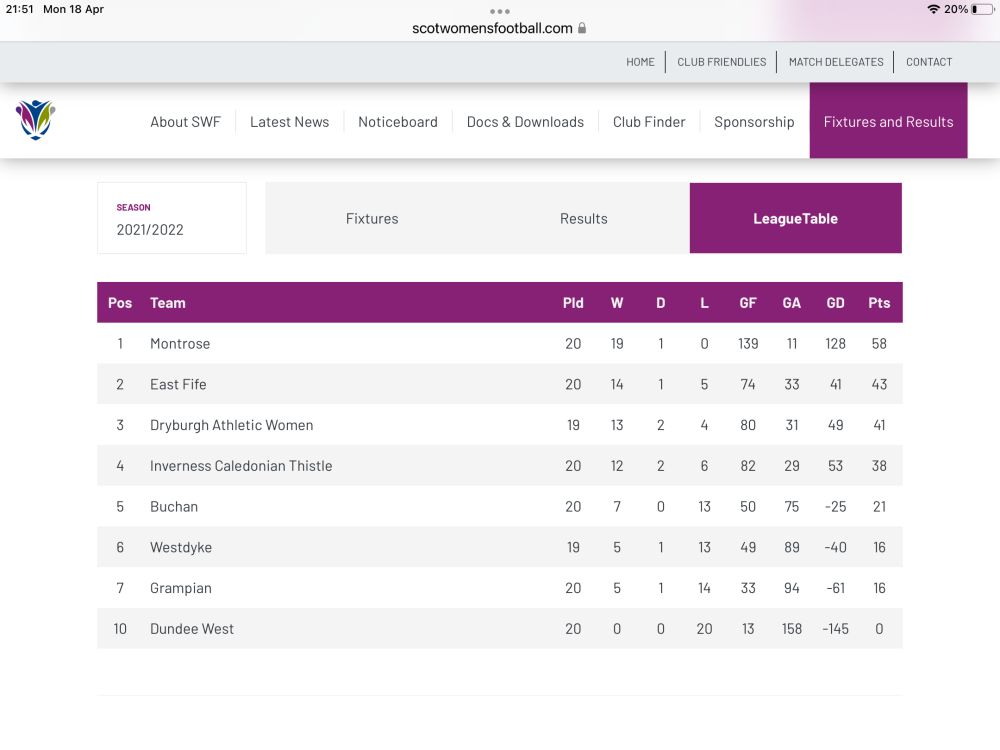Click Dryburgh Athletic Women's 80 goals-for
Image resolution: width=1000 pixels, height=750 pixels.
pyautogui.click(x=748, y=425)
